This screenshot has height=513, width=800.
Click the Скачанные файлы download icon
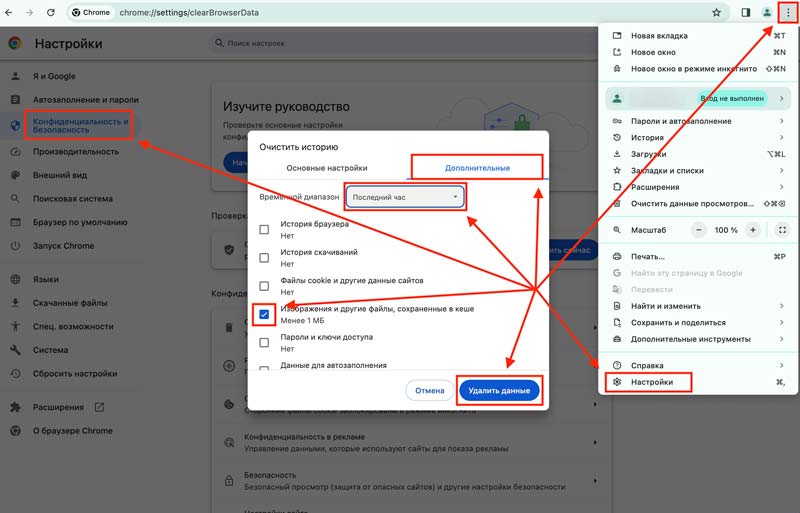tap(15, 303)
